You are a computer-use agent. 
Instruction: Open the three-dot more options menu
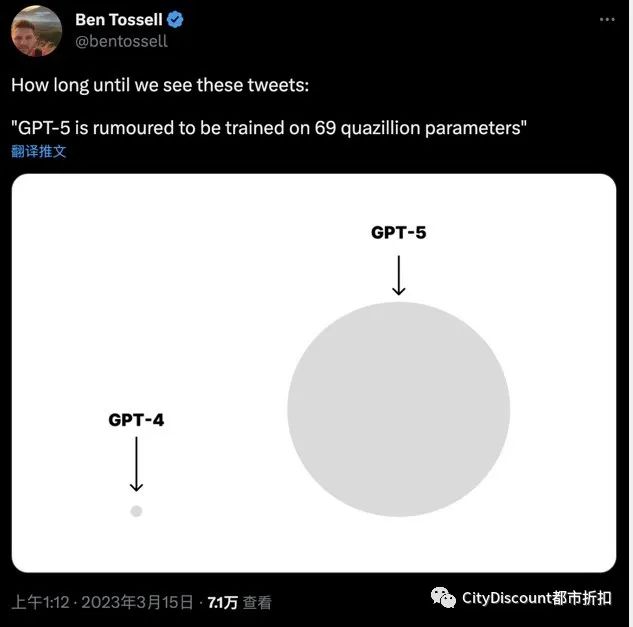click(x=607, y=19)
